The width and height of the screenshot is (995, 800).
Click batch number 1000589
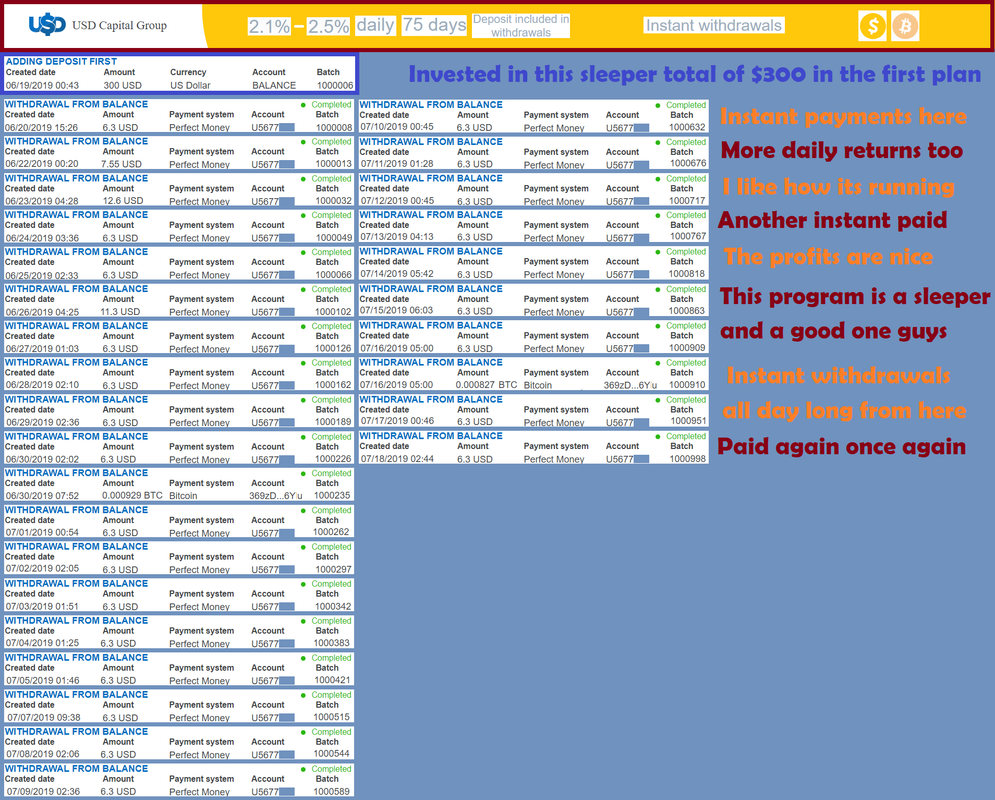(333, 792)
